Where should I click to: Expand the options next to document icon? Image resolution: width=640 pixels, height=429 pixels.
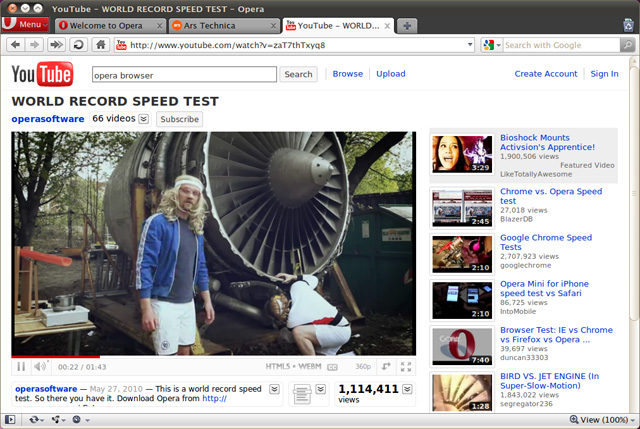pyautogui.click(x=321, y=389)
